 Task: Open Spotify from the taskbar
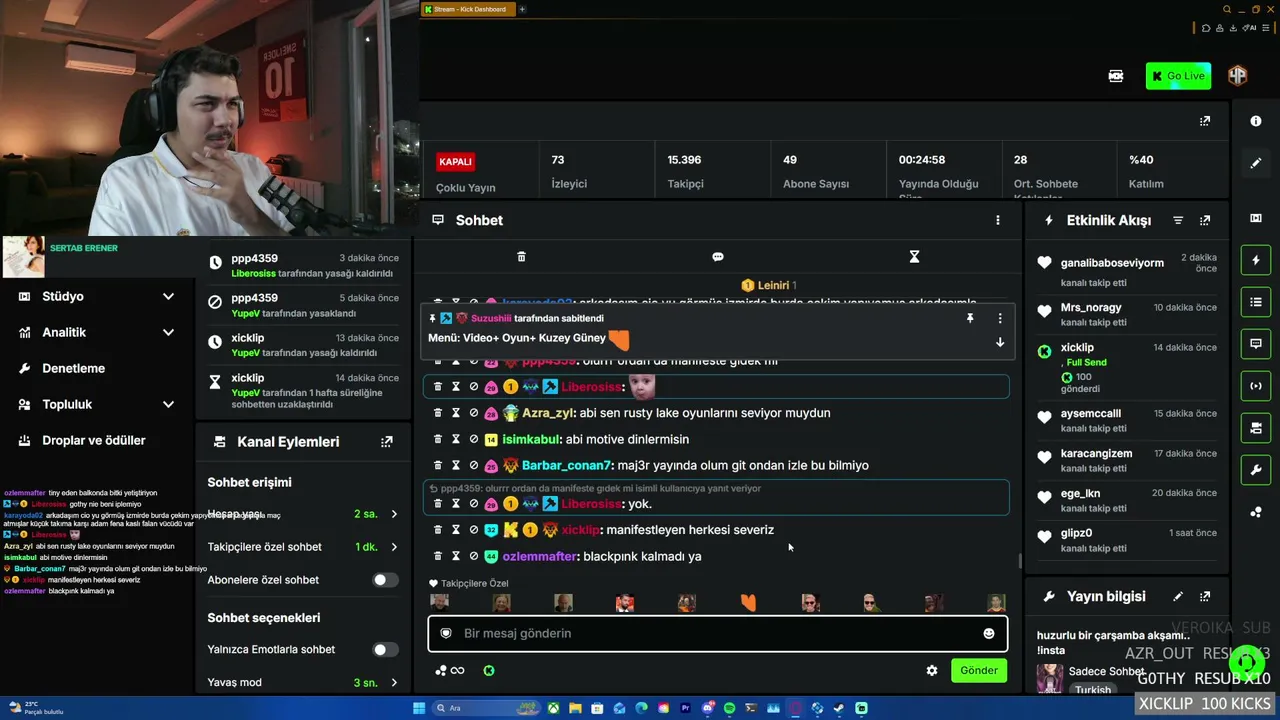[x=729, y=708]
